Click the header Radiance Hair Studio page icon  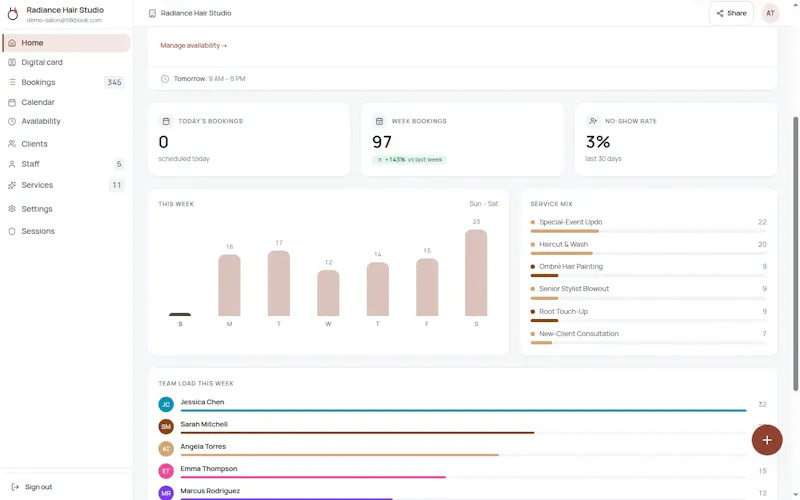(152, 13)
